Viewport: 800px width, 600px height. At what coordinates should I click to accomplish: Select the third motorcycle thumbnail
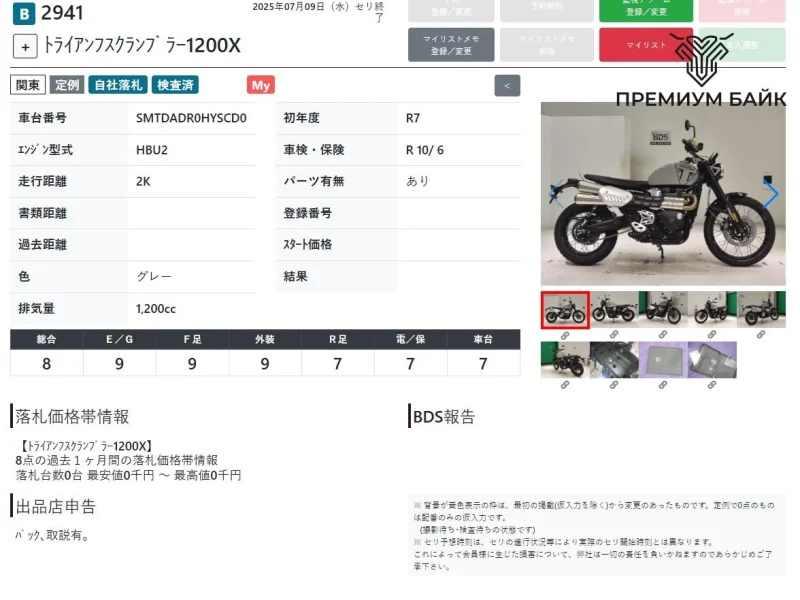click(663, 309)
